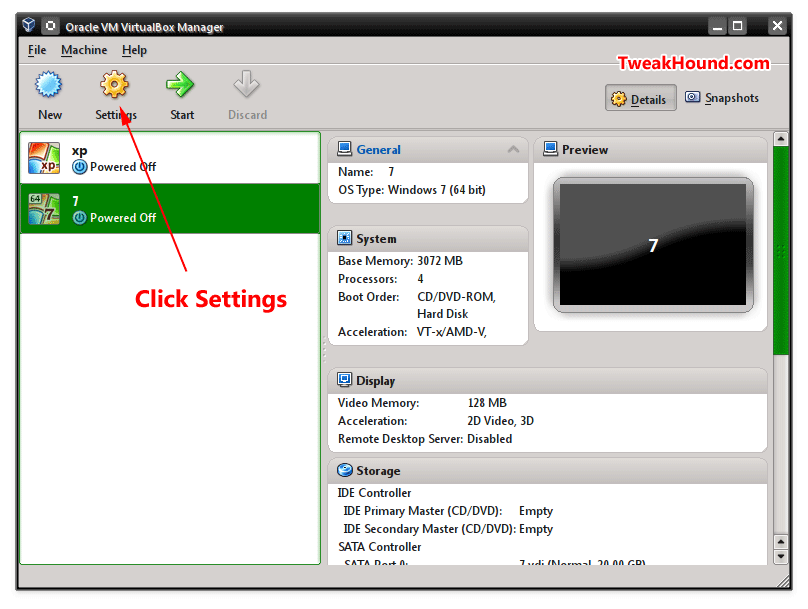The height and width of the screenshot is (609, 808).
Task: Click the IDE Controller label
Action: (374, 493)
